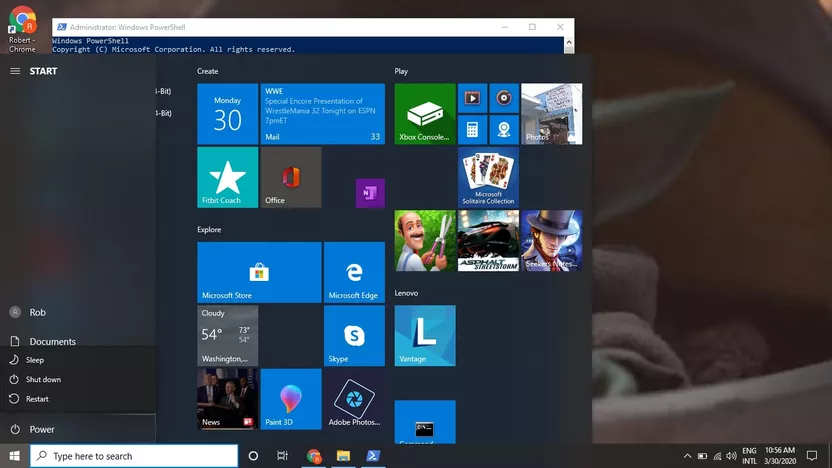Open the Calendar tile showing Monday 30
The height and width of the screenshot is (468, 832).
[x=228, y=114]
